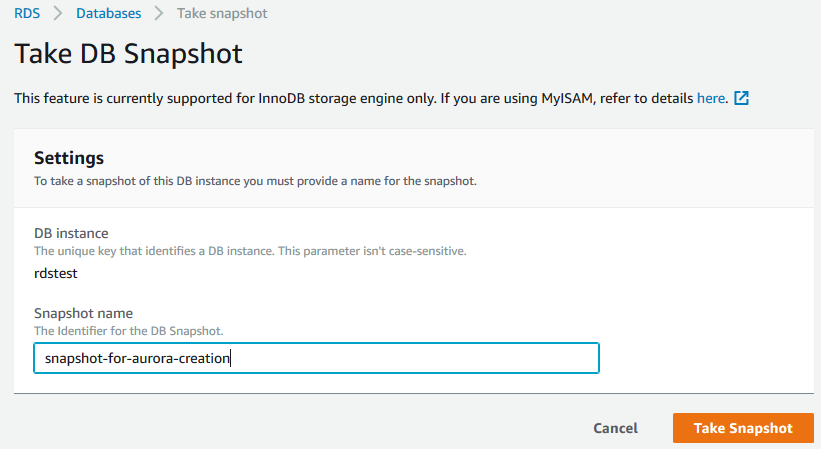Screen dimensions: 821x449
Task: Click the DB instance unique key description
Action: click(250, 250)
